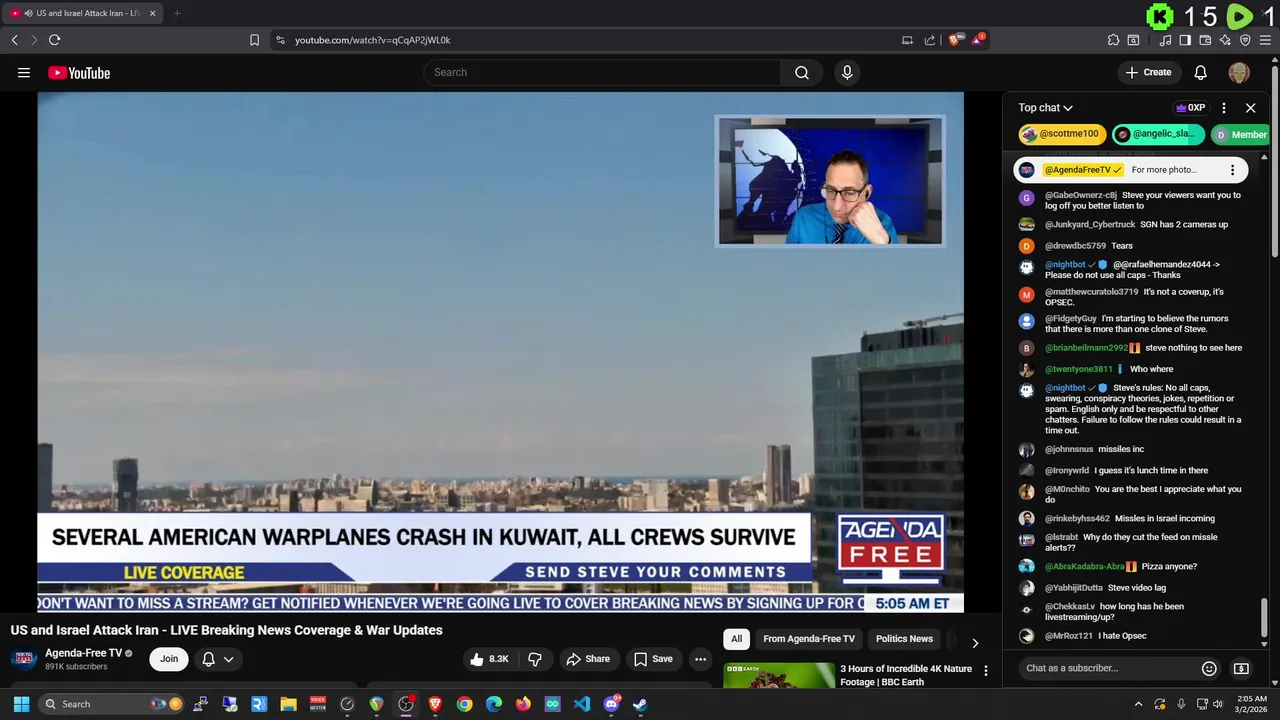Click the Windows taskbar search box
This screenshot has width=1280, height=720.
[112, 704]
